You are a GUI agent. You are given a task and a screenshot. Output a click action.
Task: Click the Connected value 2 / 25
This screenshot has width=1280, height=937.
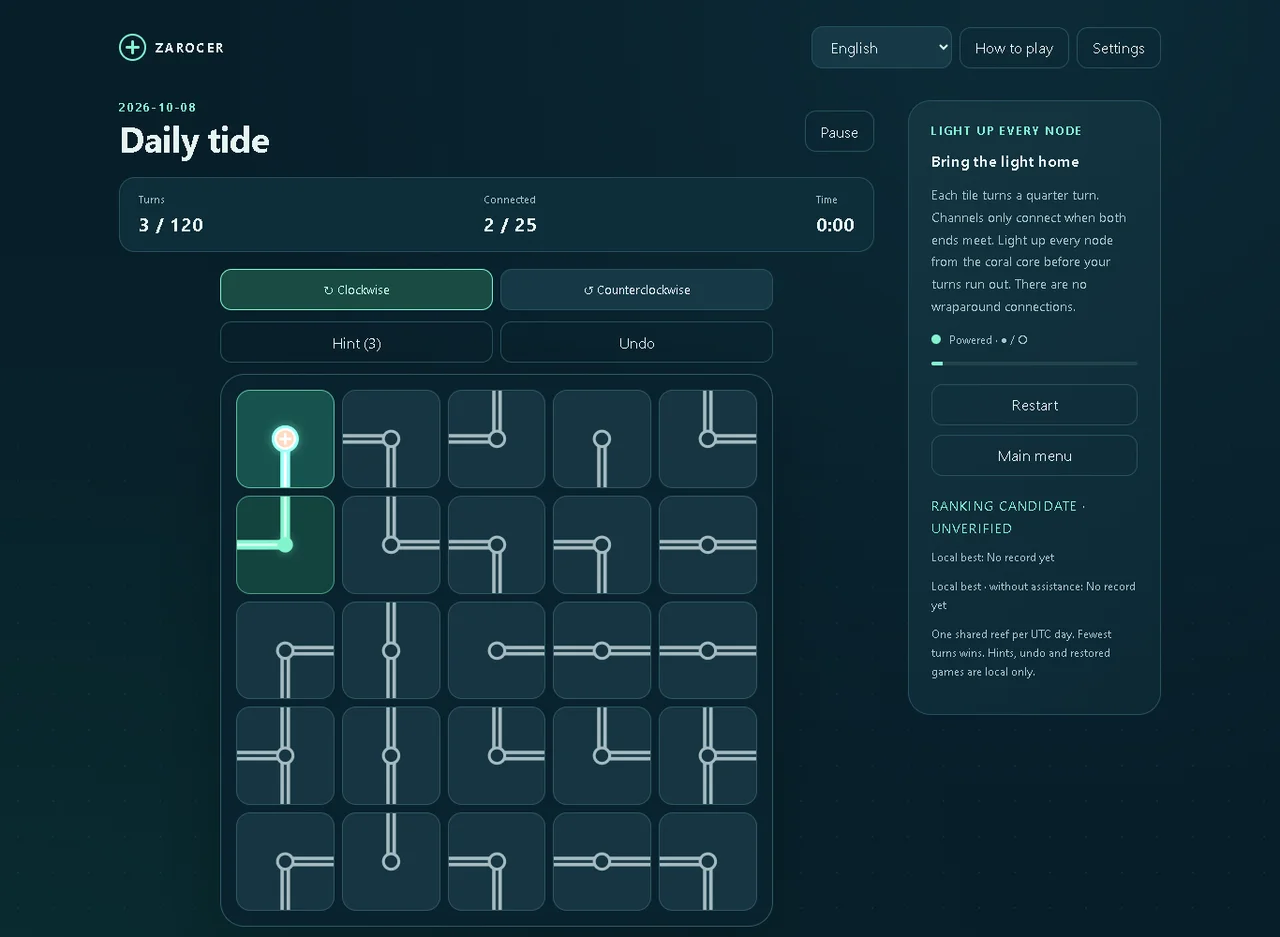pos(510,225)
